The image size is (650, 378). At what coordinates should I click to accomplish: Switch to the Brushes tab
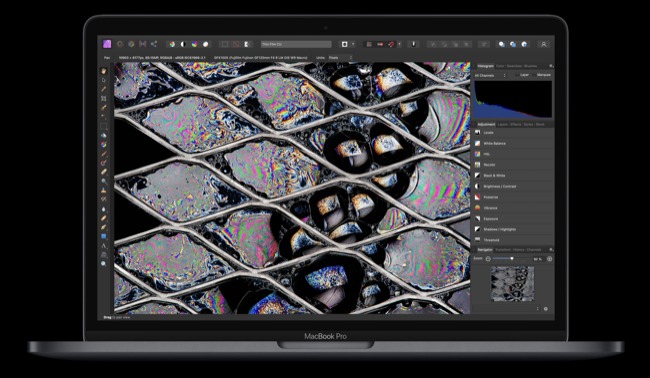pyautogui.click(x=530, y=66)
